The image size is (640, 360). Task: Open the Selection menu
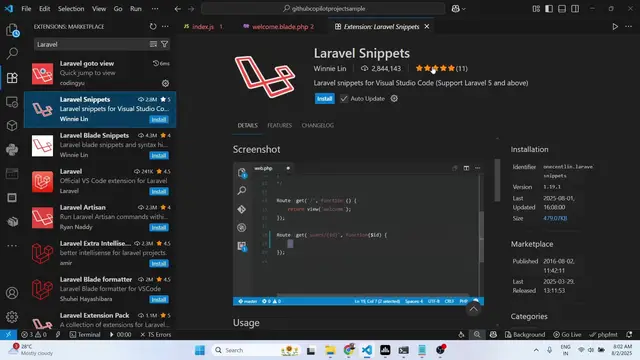click(71, 9)
